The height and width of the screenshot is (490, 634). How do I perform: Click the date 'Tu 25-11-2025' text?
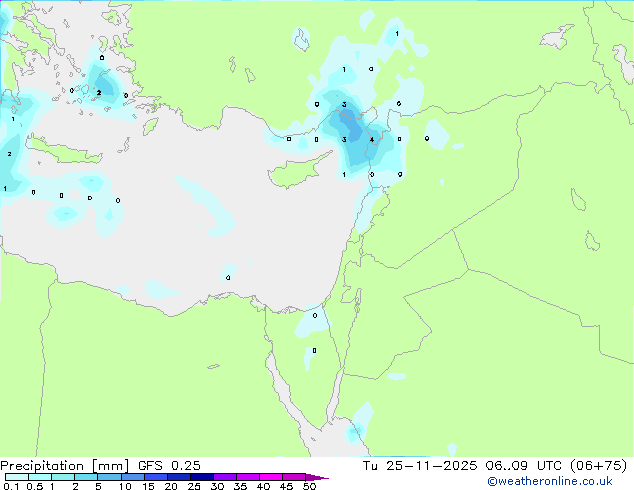(420, 466)
